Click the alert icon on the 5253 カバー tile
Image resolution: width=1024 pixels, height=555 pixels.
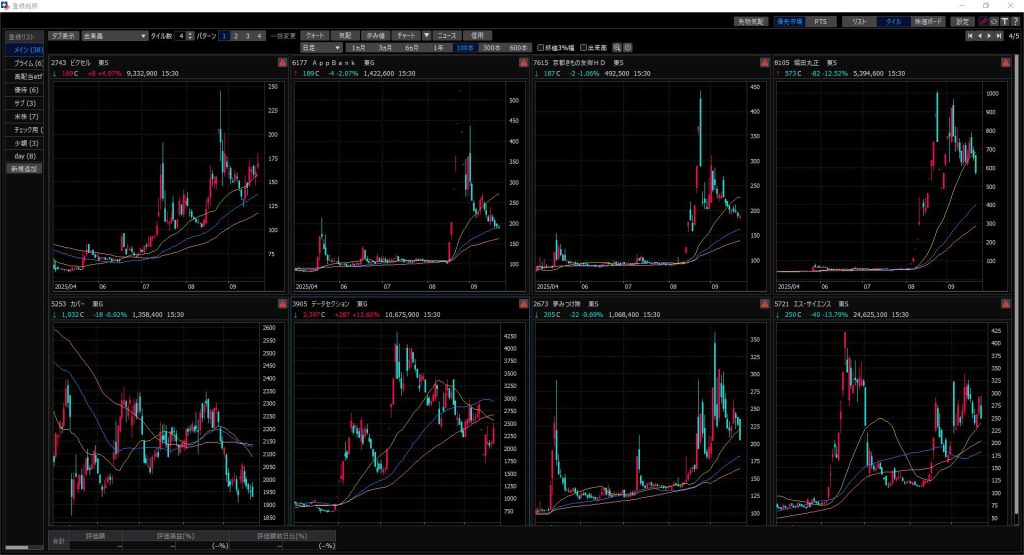(282, 303)
